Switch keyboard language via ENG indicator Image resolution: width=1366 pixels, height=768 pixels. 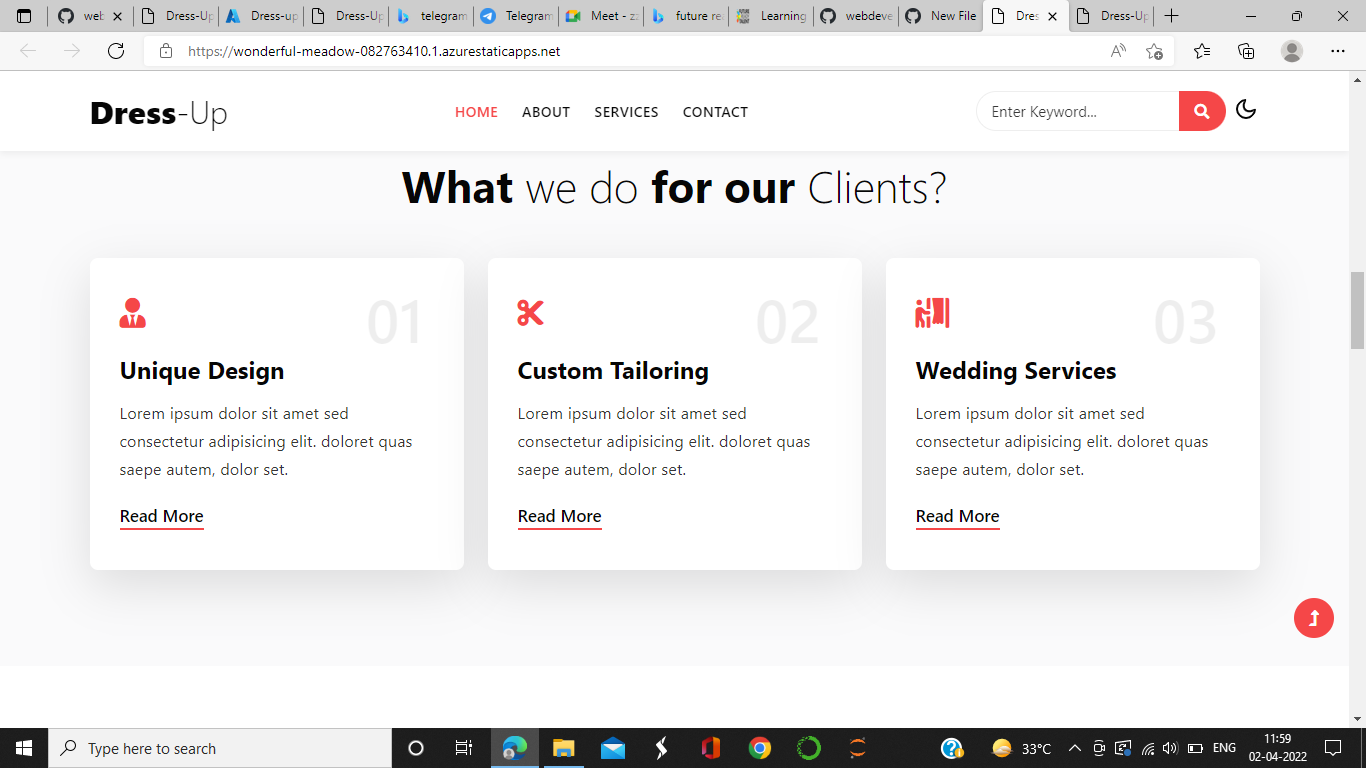pyautogui.click(x=1224, y=747)
